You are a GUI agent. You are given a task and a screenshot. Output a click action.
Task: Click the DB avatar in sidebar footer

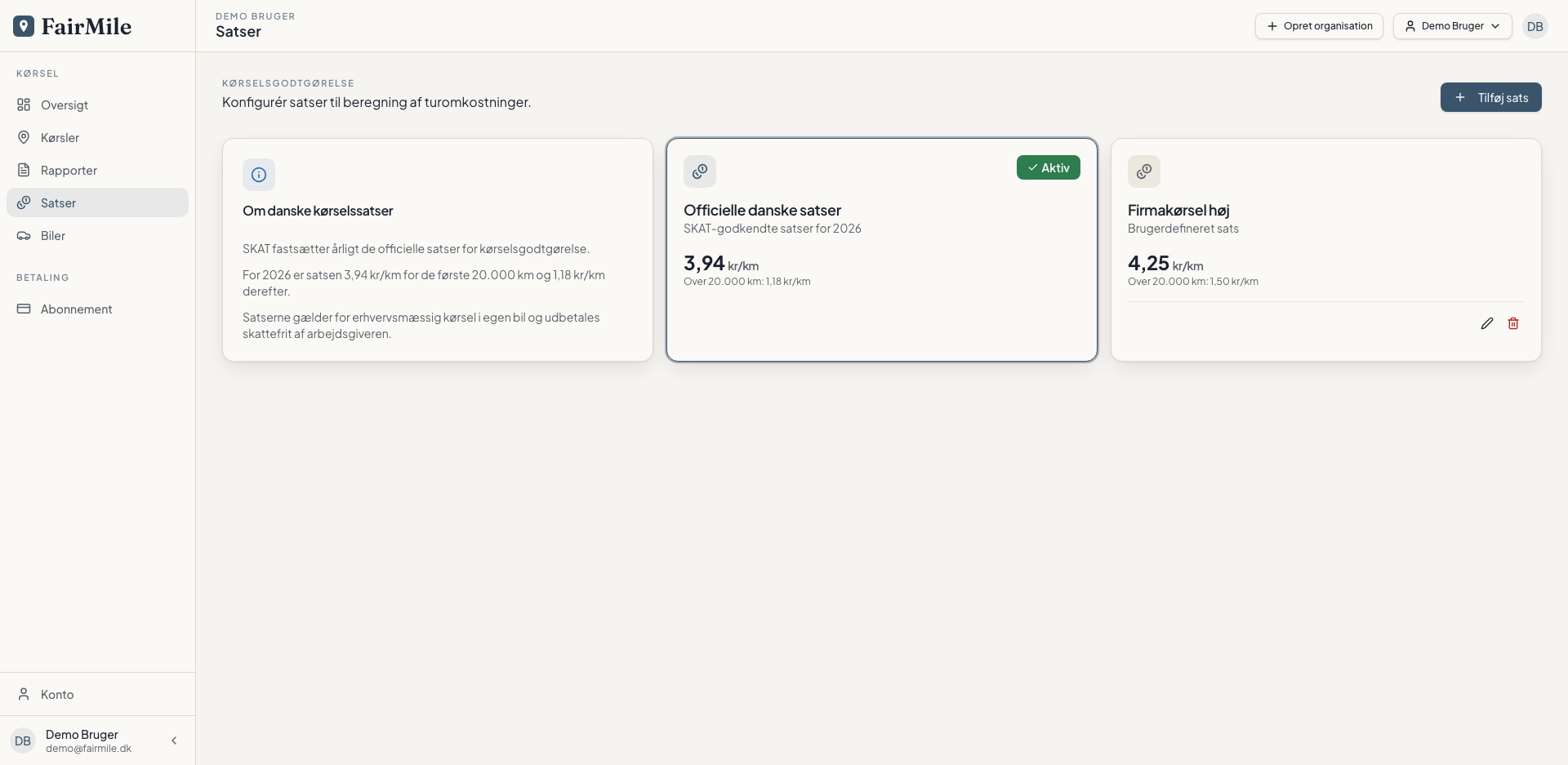[x=23, y=741]
